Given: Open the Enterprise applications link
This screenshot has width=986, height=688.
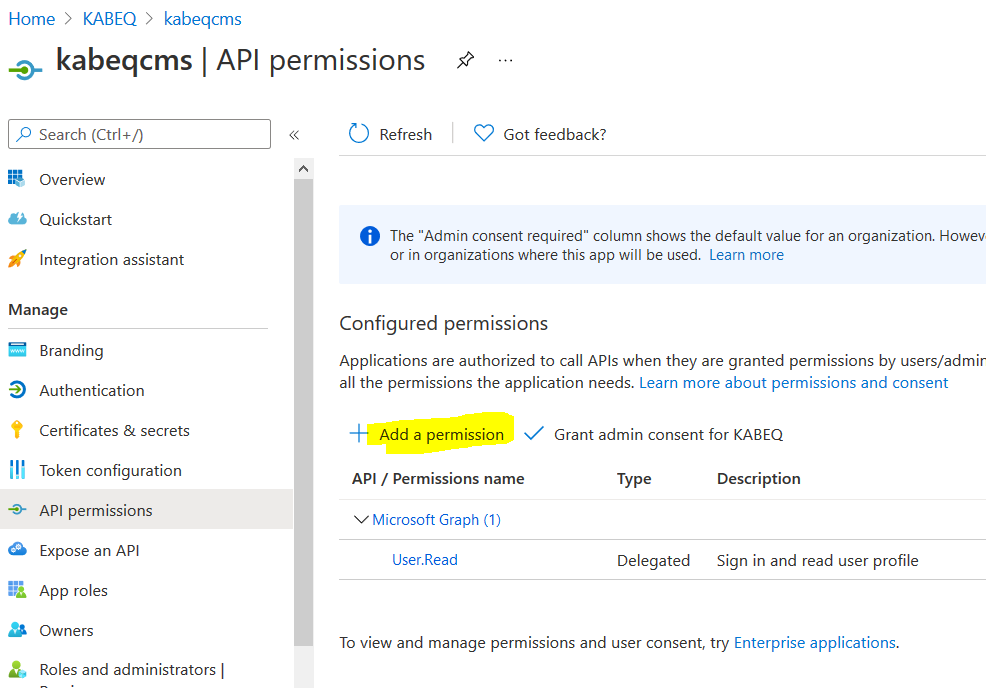Looking at the screenshot, I should click(814, 643).
